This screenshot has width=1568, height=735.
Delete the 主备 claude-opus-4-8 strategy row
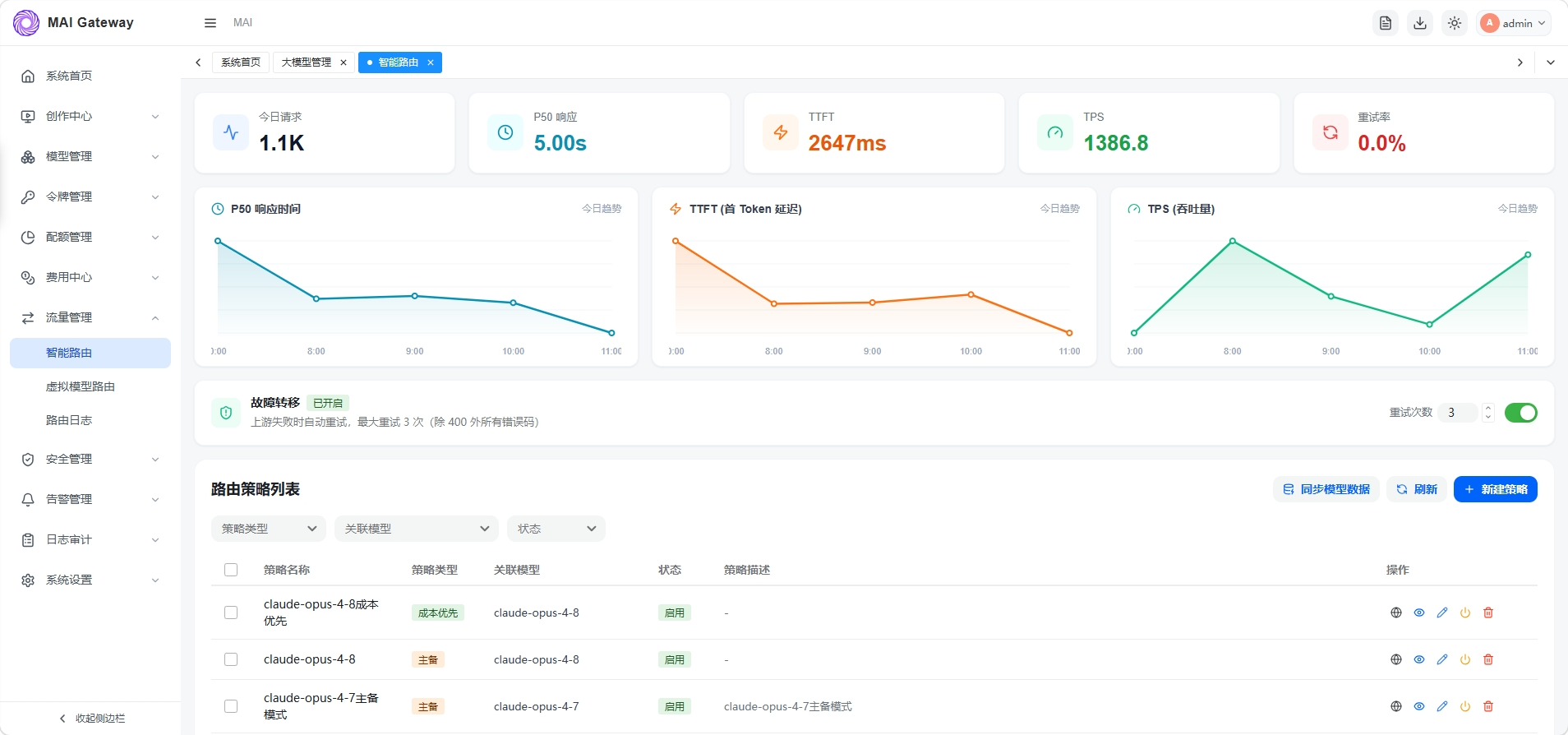click(x=1488, y=659)
